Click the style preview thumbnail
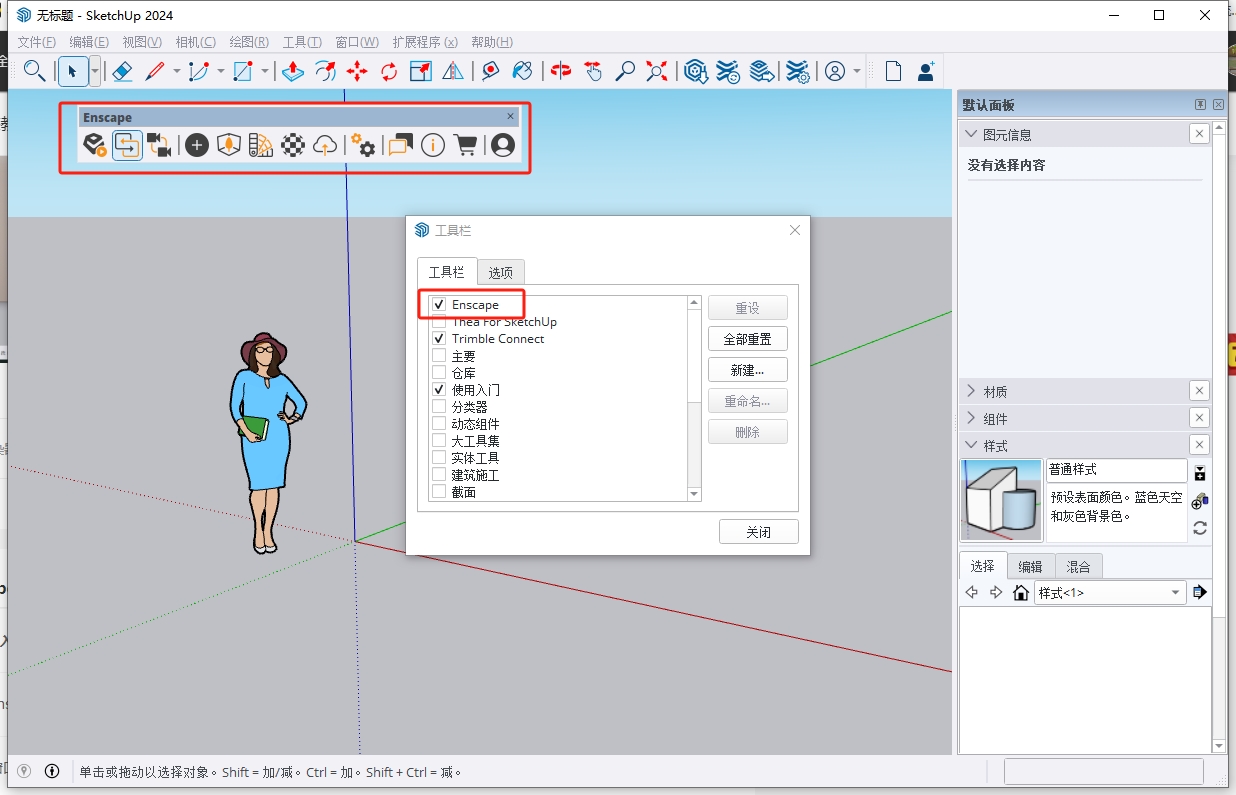Image resolution: width=1236 pixels, height=795 pixels. click(1001, 500)
